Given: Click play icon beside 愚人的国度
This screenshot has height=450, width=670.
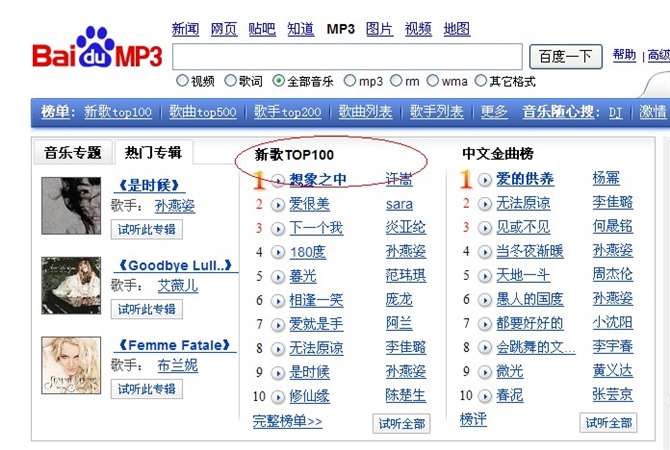Looking at the screenshot, I should 485,300.
